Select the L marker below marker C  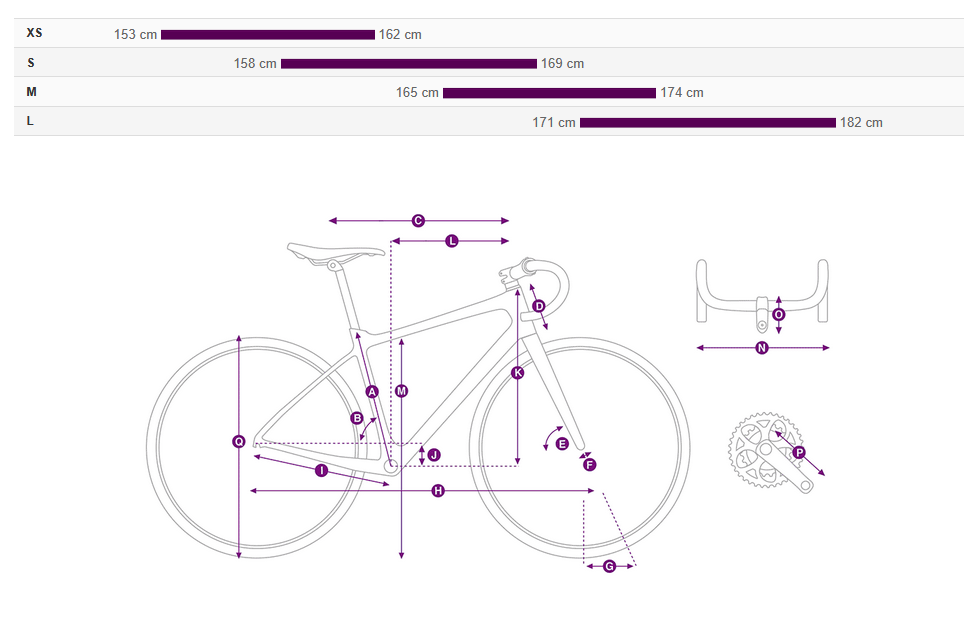tap(452, 241)
